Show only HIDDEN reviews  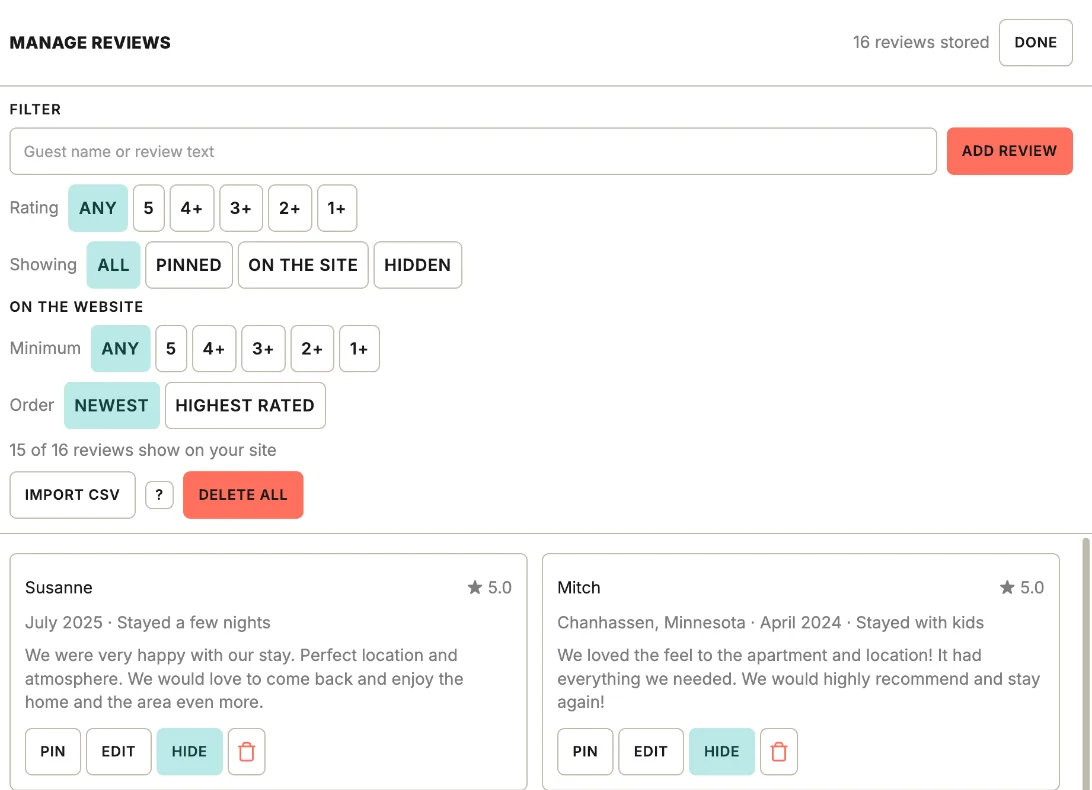[418, 265]
